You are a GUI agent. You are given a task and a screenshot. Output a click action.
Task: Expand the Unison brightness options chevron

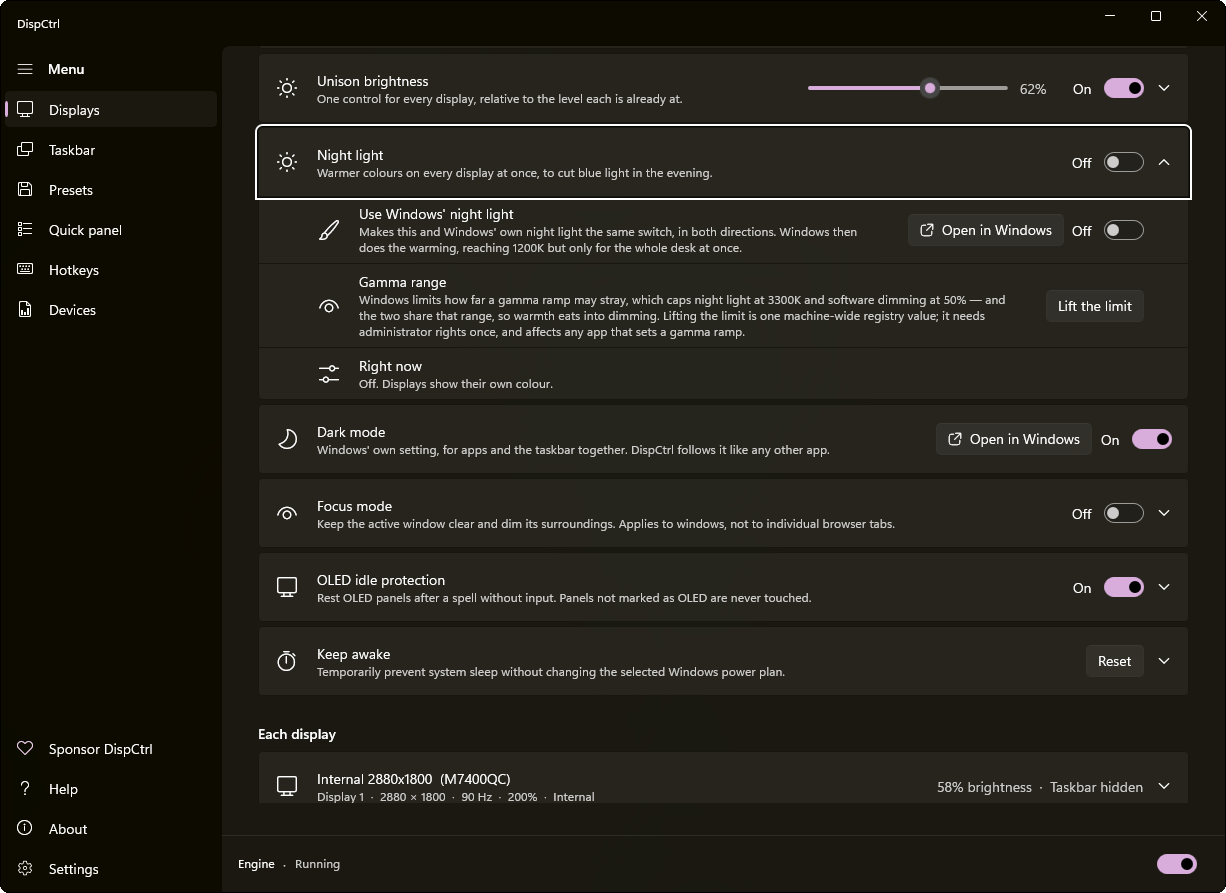(x=1164, y=88)
